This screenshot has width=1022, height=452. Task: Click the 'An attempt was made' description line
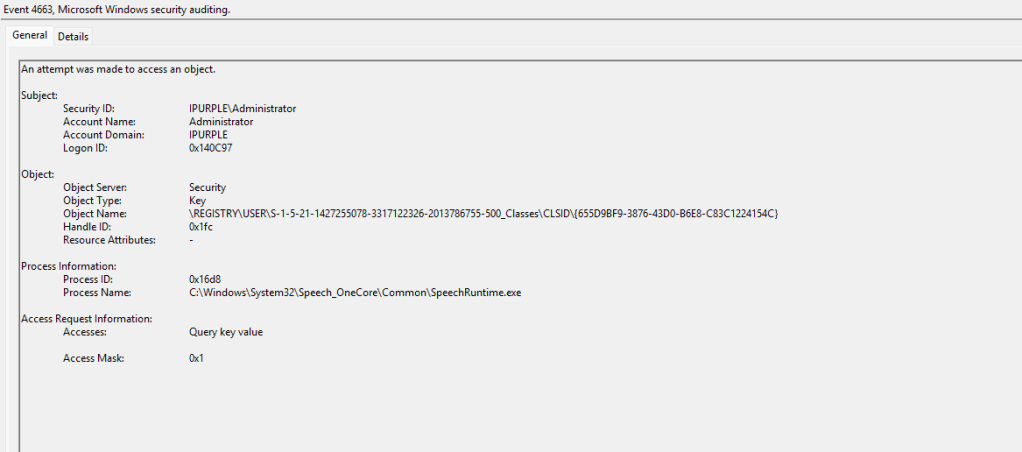pos(118,69)
